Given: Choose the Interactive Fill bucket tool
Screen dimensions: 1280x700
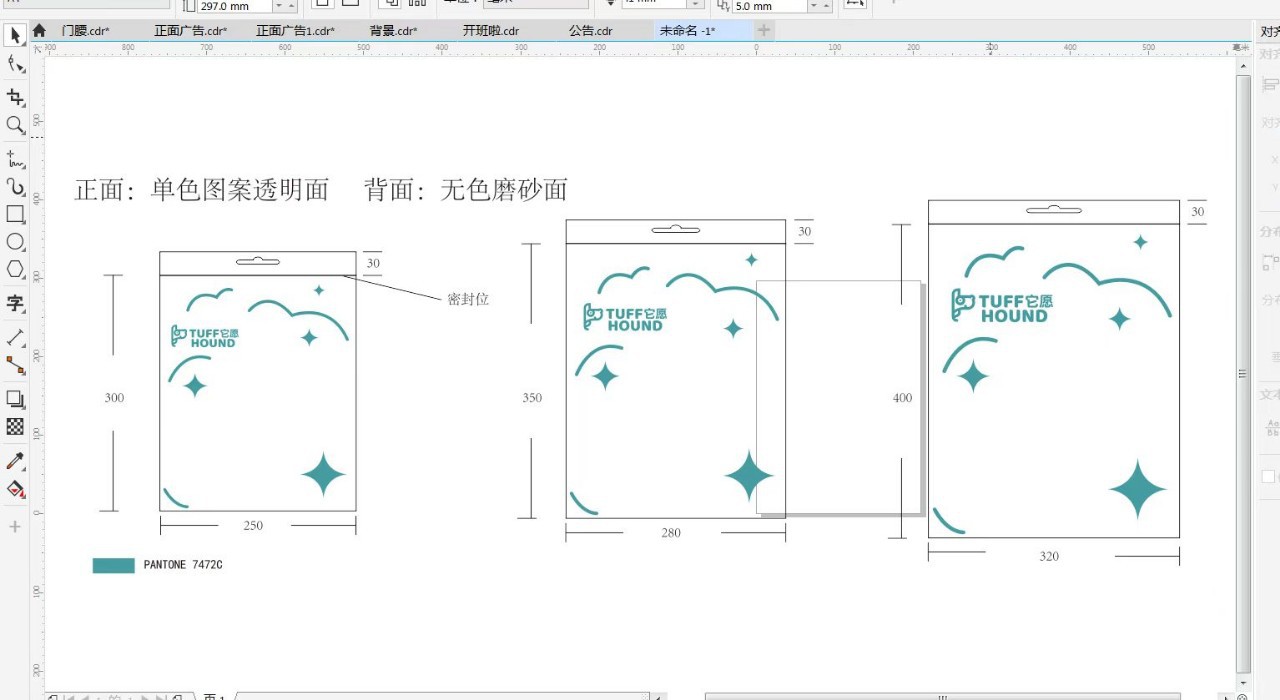Looking at the screenshot, I should 15,489.
